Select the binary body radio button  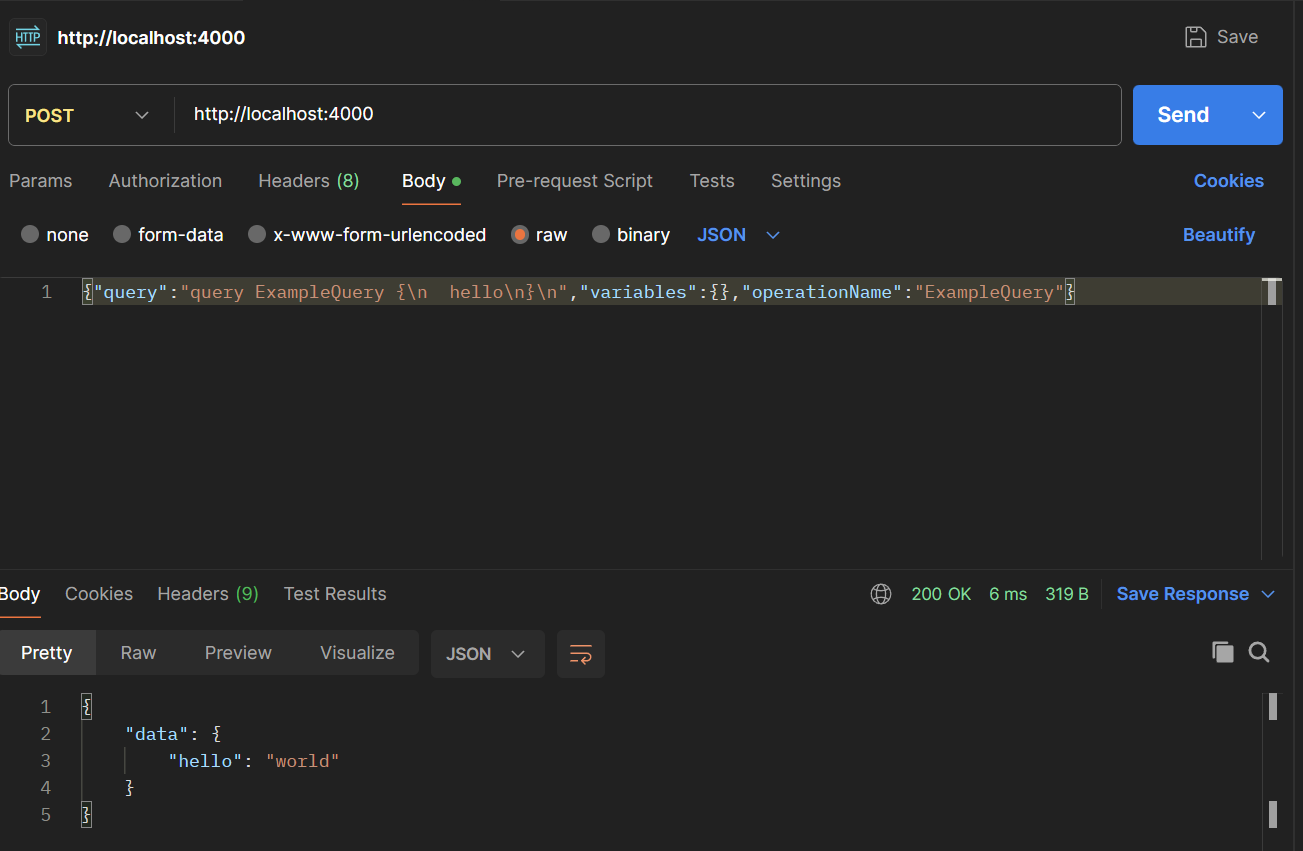point(601,235)
